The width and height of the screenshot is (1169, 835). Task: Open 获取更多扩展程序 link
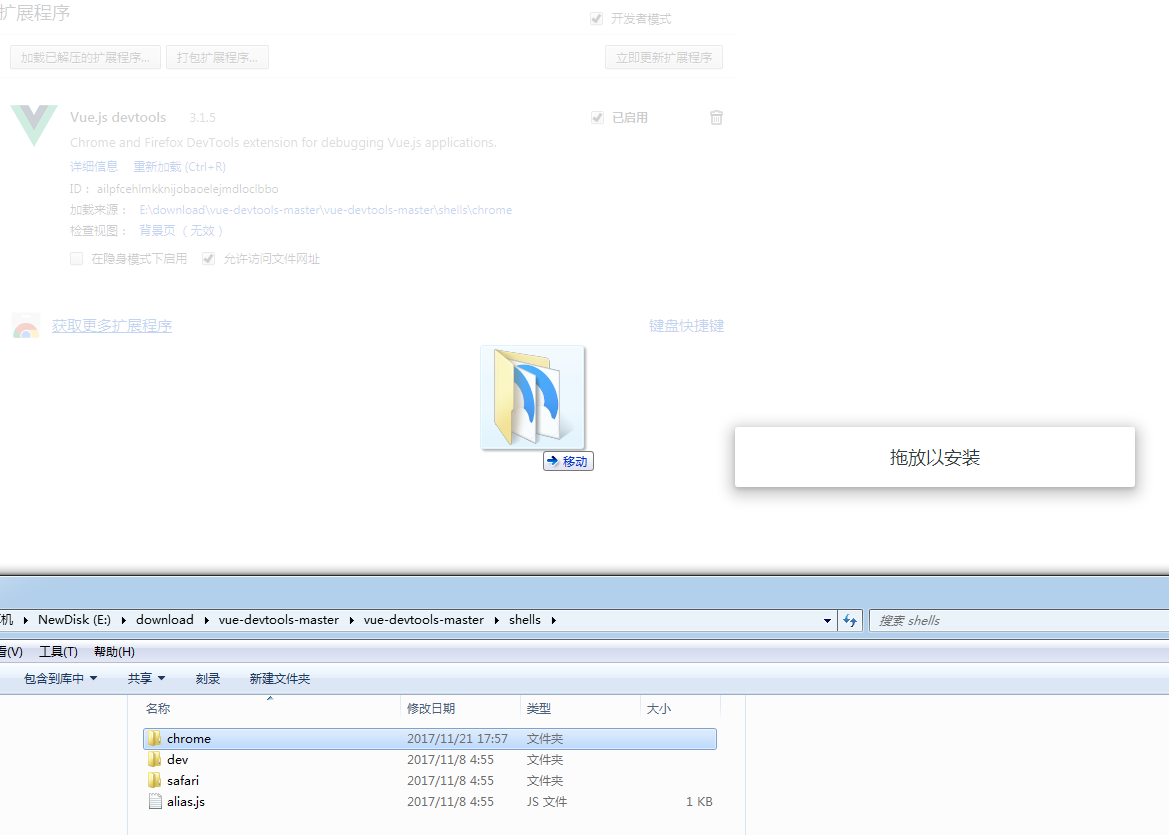pos(112,326)
